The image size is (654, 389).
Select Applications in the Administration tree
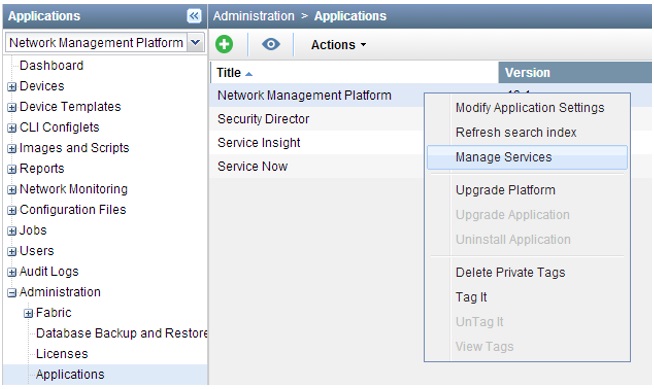click(70, 374)
